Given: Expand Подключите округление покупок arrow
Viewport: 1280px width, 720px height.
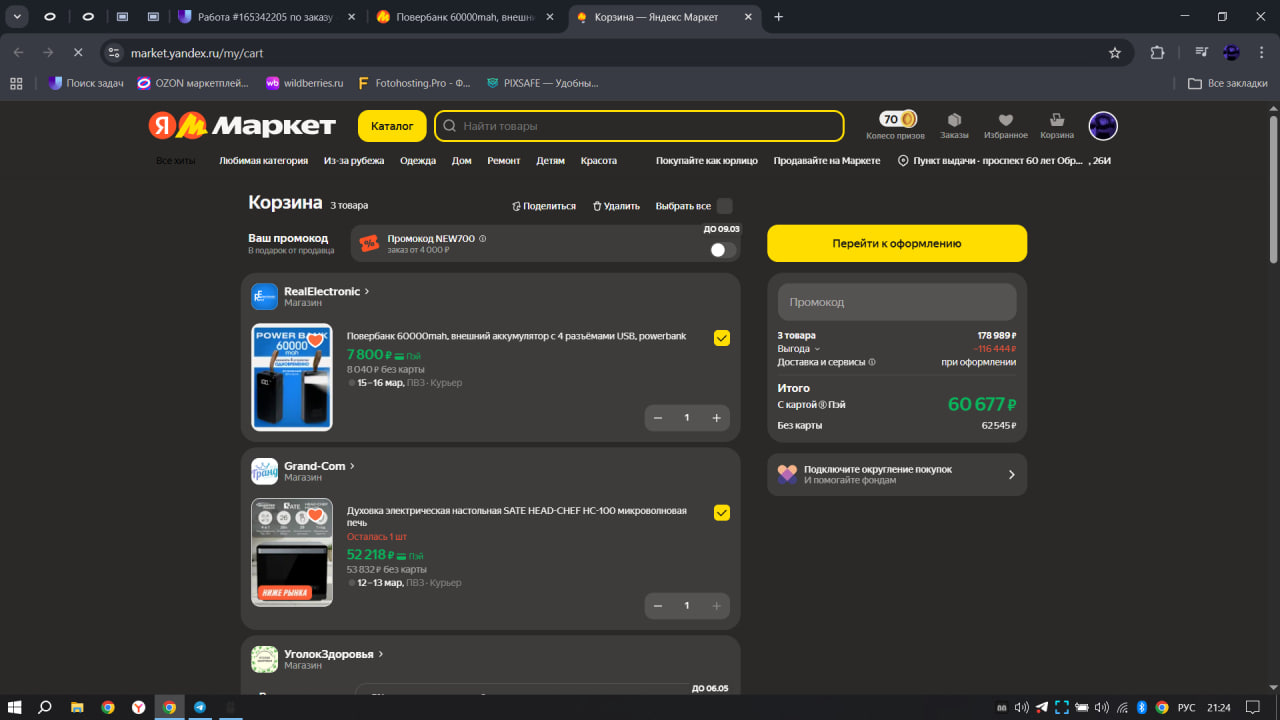Looking at the screenshot, I should coord(1011,475).
